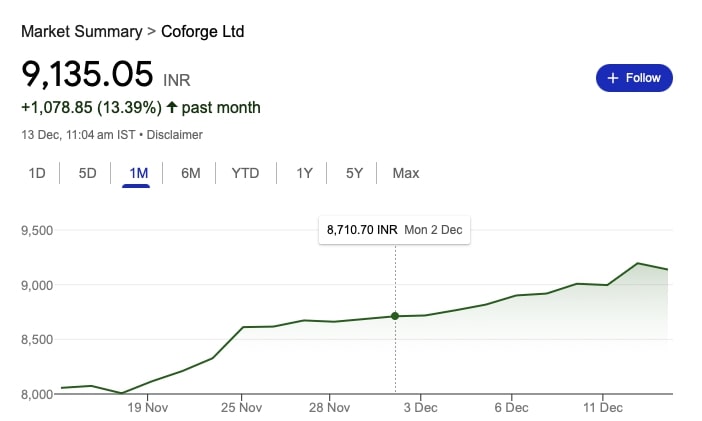Open the Disclaimer link
This screenshot has width=702, height=421.
tap(175, 135)
